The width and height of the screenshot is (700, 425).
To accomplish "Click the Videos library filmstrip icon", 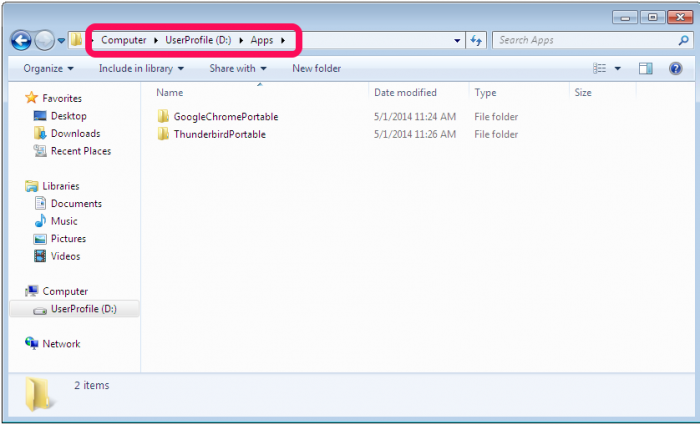I will tap(40, 256).
